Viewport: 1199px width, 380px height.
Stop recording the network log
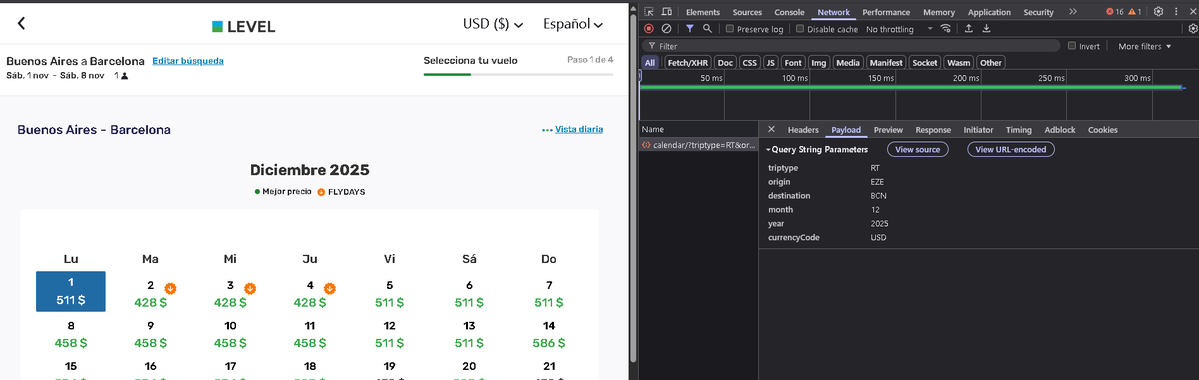648,28
